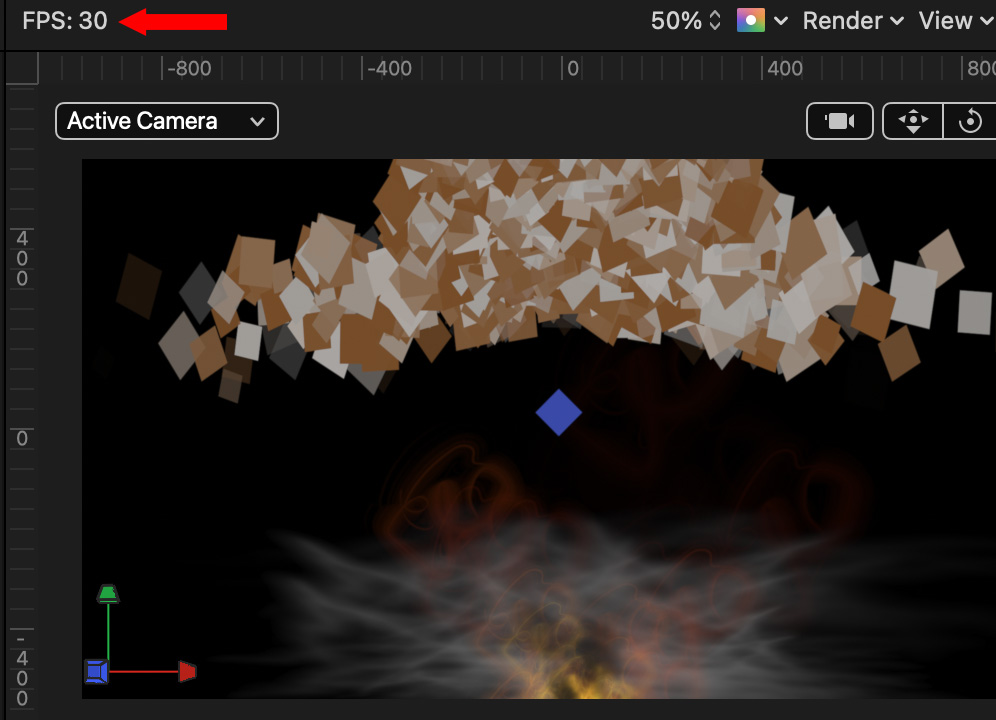This screenshot has width=996, height=720.
Task: Select the Pan 3D view tool
Action: coord(913,121)
